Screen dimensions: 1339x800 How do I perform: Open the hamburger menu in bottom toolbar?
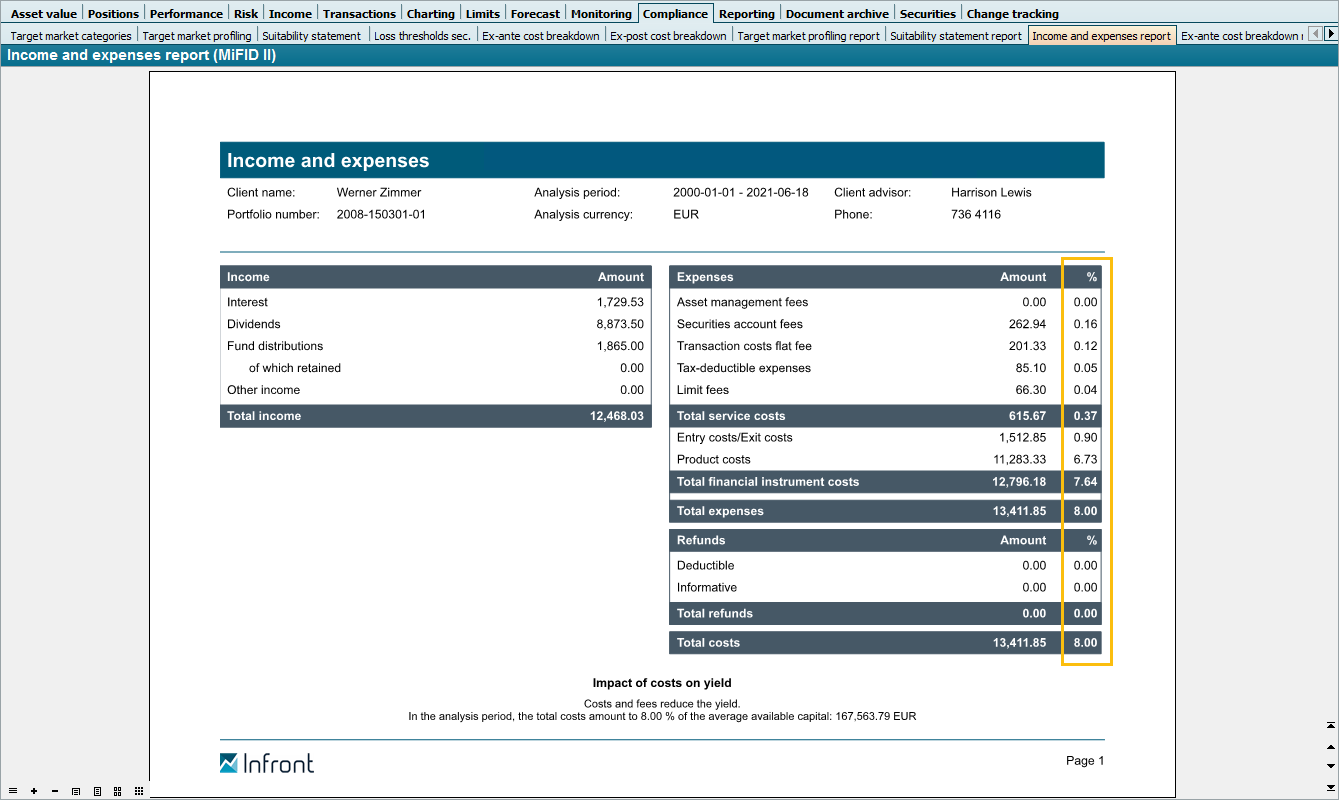pos(13,791)
